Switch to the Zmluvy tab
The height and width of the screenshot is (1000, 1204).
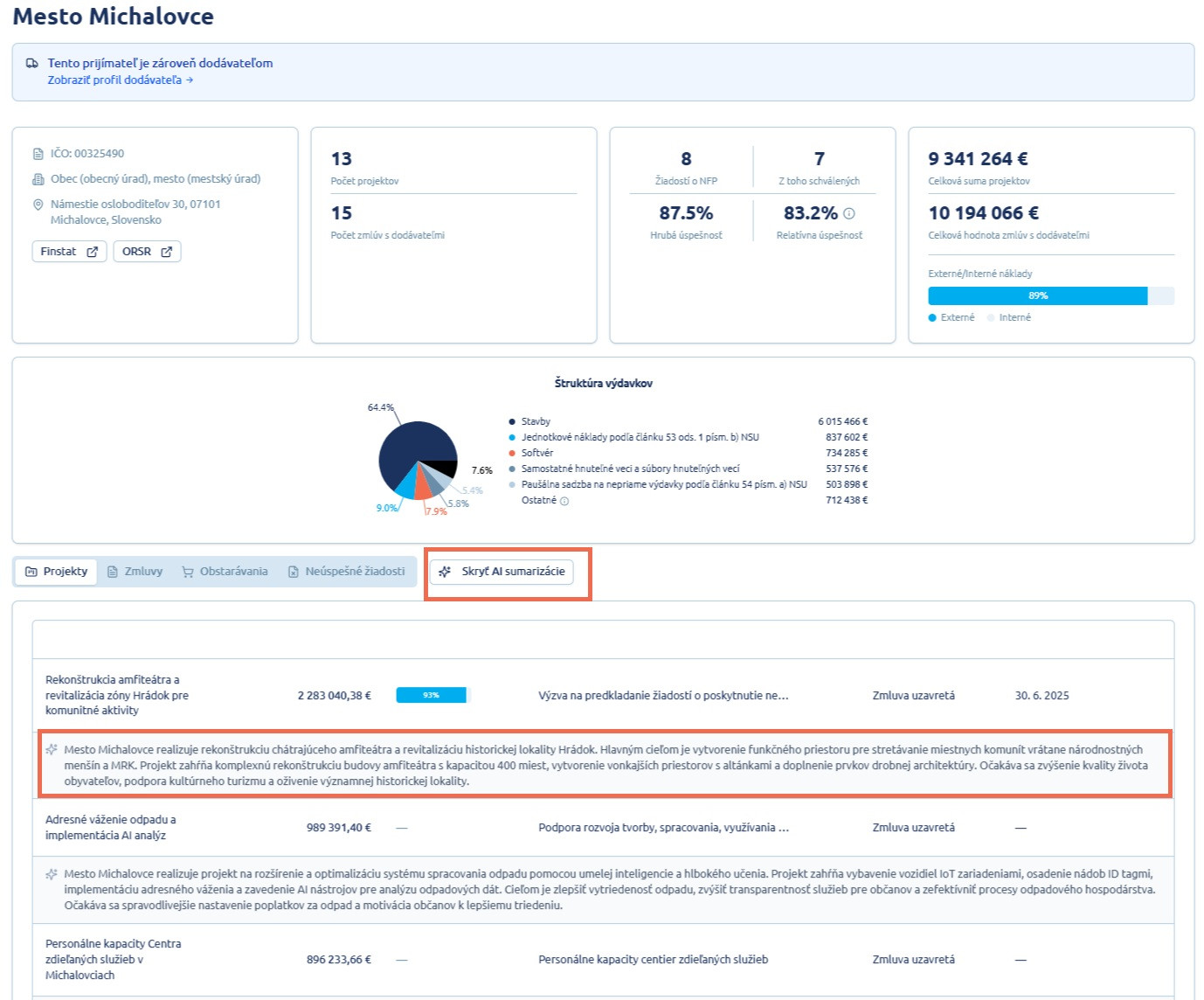coord(135,572)
